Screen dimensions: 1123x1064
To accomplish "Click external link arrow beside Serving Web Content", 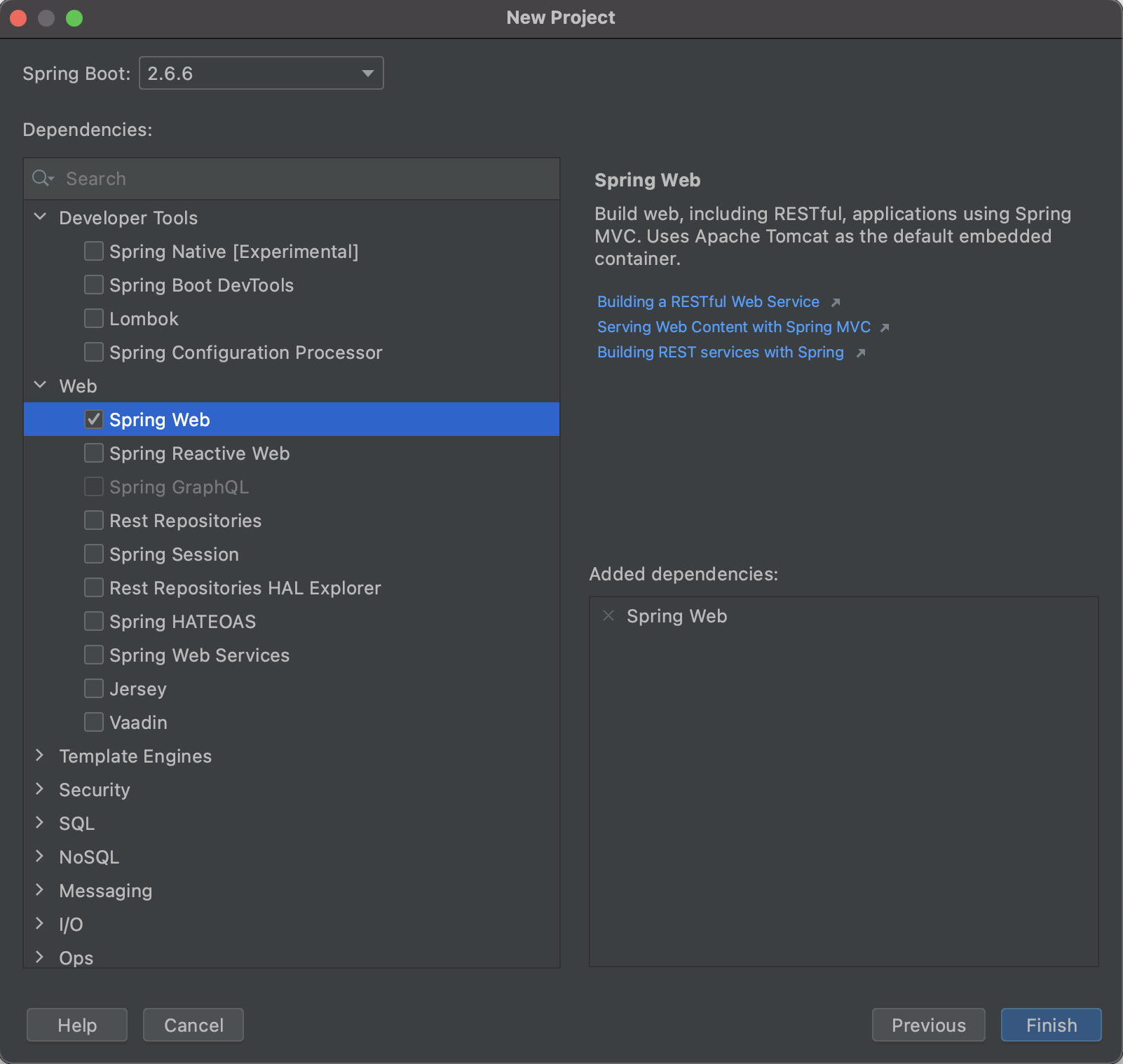I will [885, 328].
